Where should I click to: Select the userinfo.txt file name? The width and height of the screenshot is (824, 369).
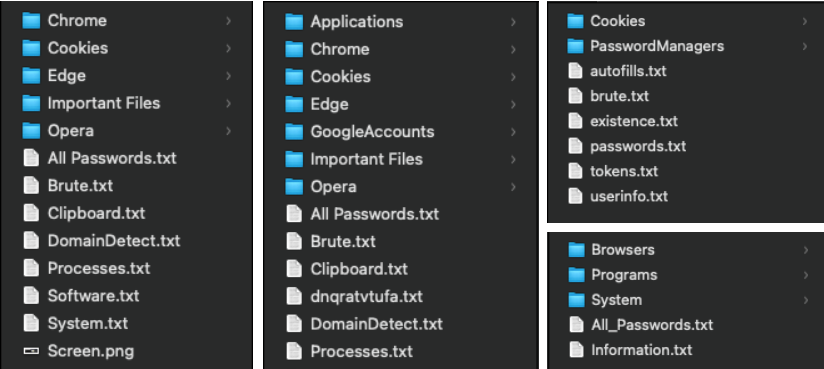(629, 196)
